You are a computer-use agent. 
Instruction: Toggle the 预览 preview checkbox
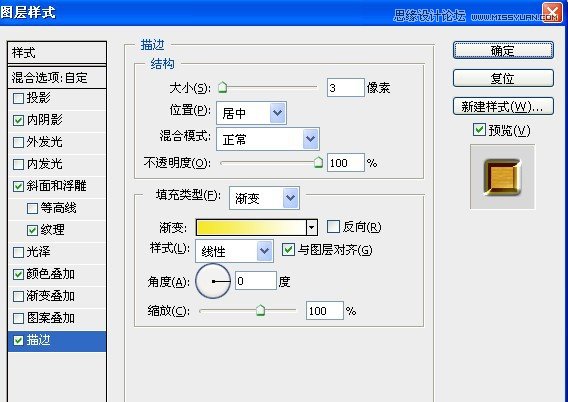[479, 130]
